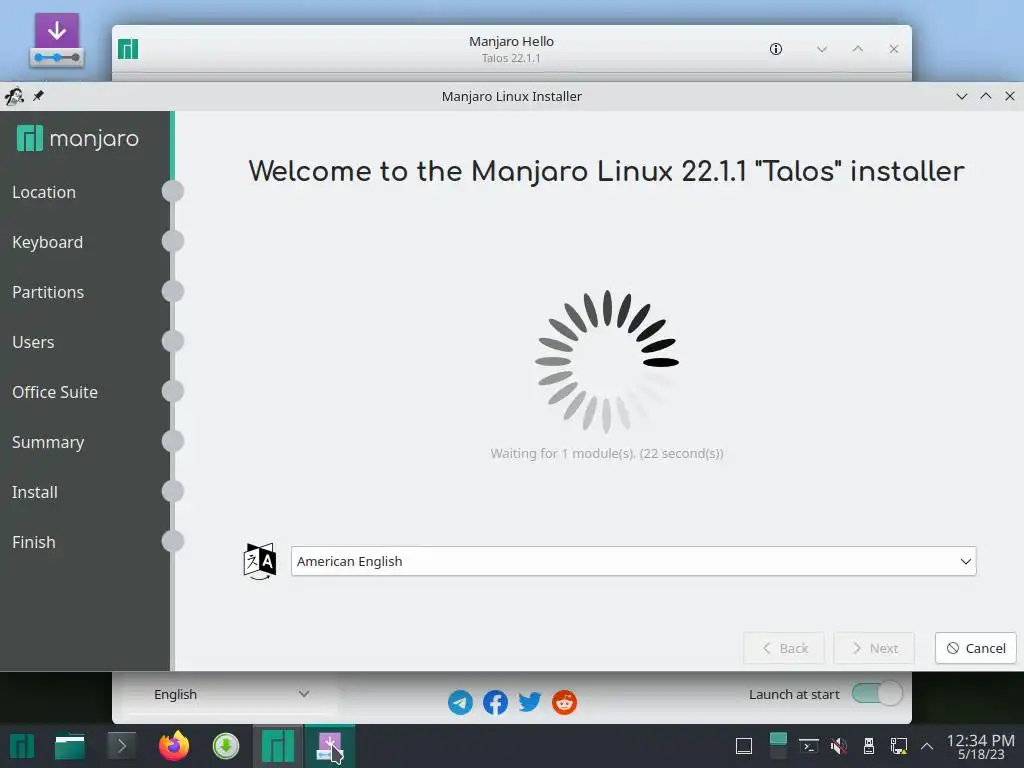Click the Manjaro Linux Installer title bar

pyautogui.click(x=511, y=97)
